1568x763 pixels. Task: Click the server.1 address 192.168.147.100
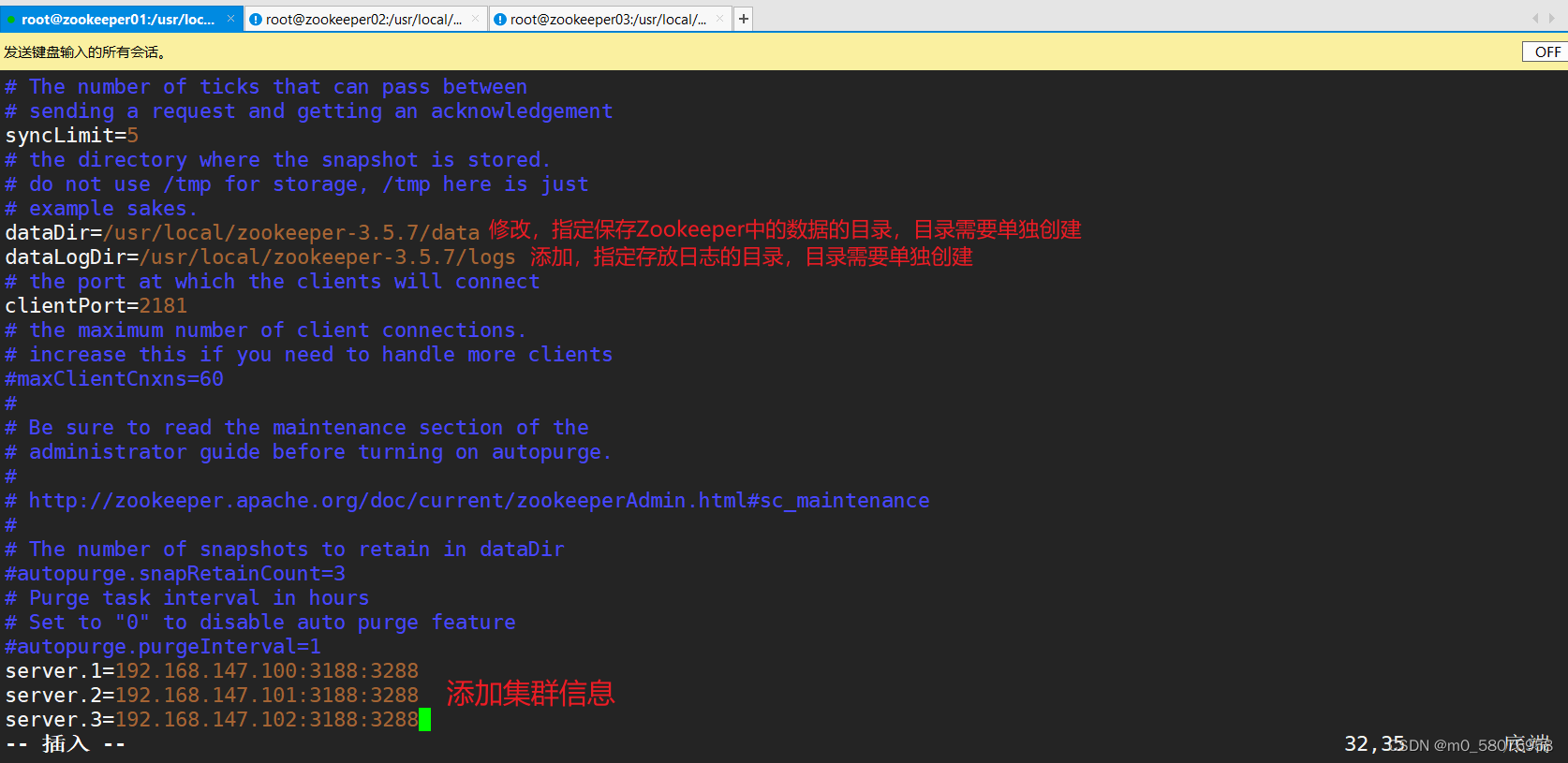(x=206, y=671)
